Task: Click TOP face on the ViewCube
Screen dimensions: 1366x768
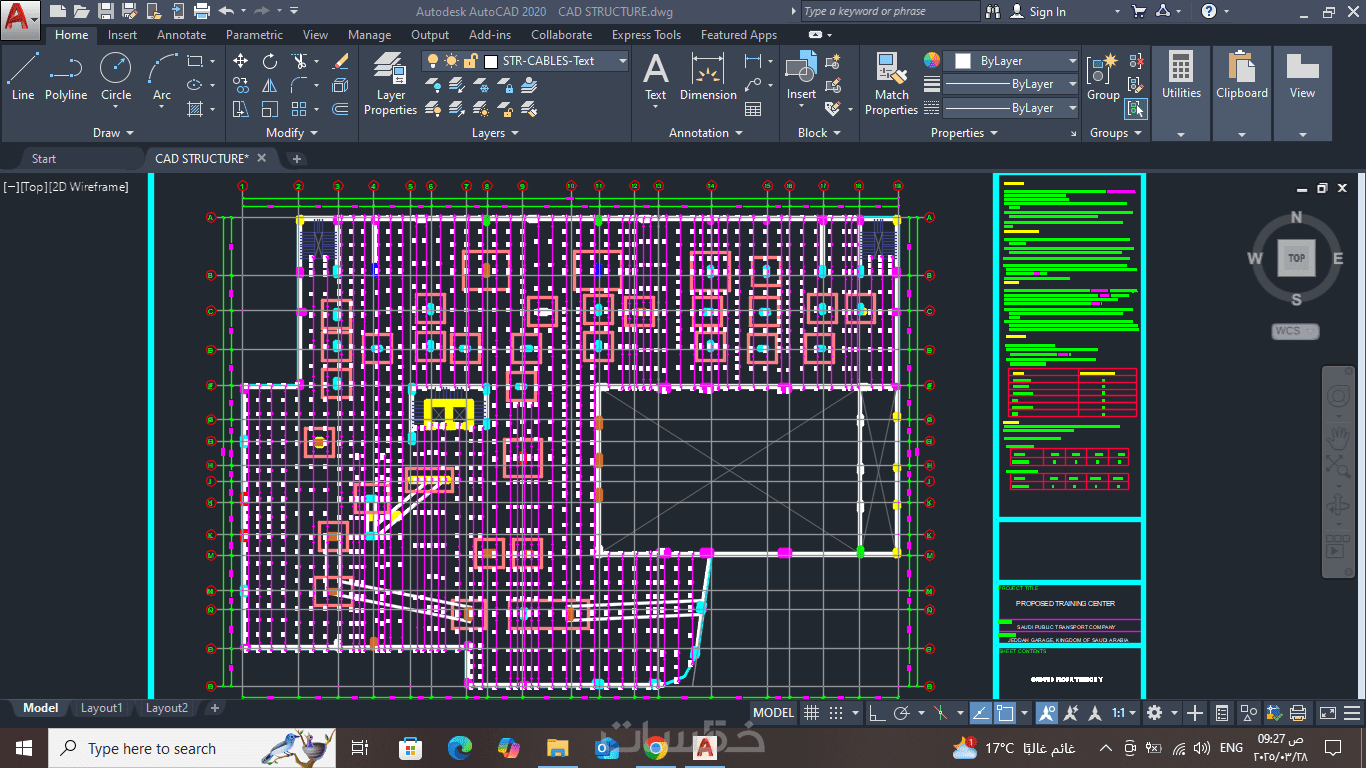Action: click(x=1296, y=258)
